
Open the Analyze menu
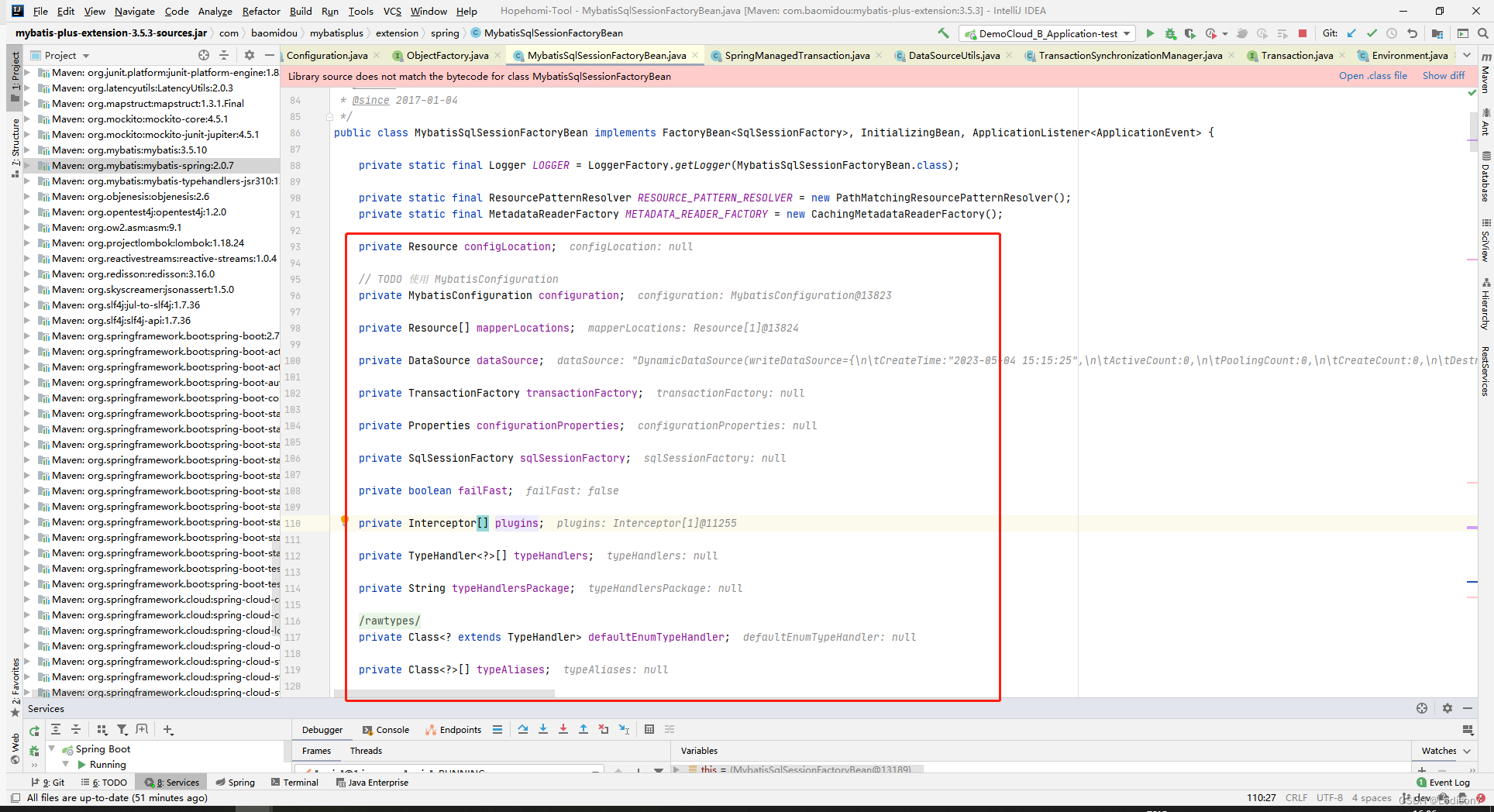pos(215,11)
